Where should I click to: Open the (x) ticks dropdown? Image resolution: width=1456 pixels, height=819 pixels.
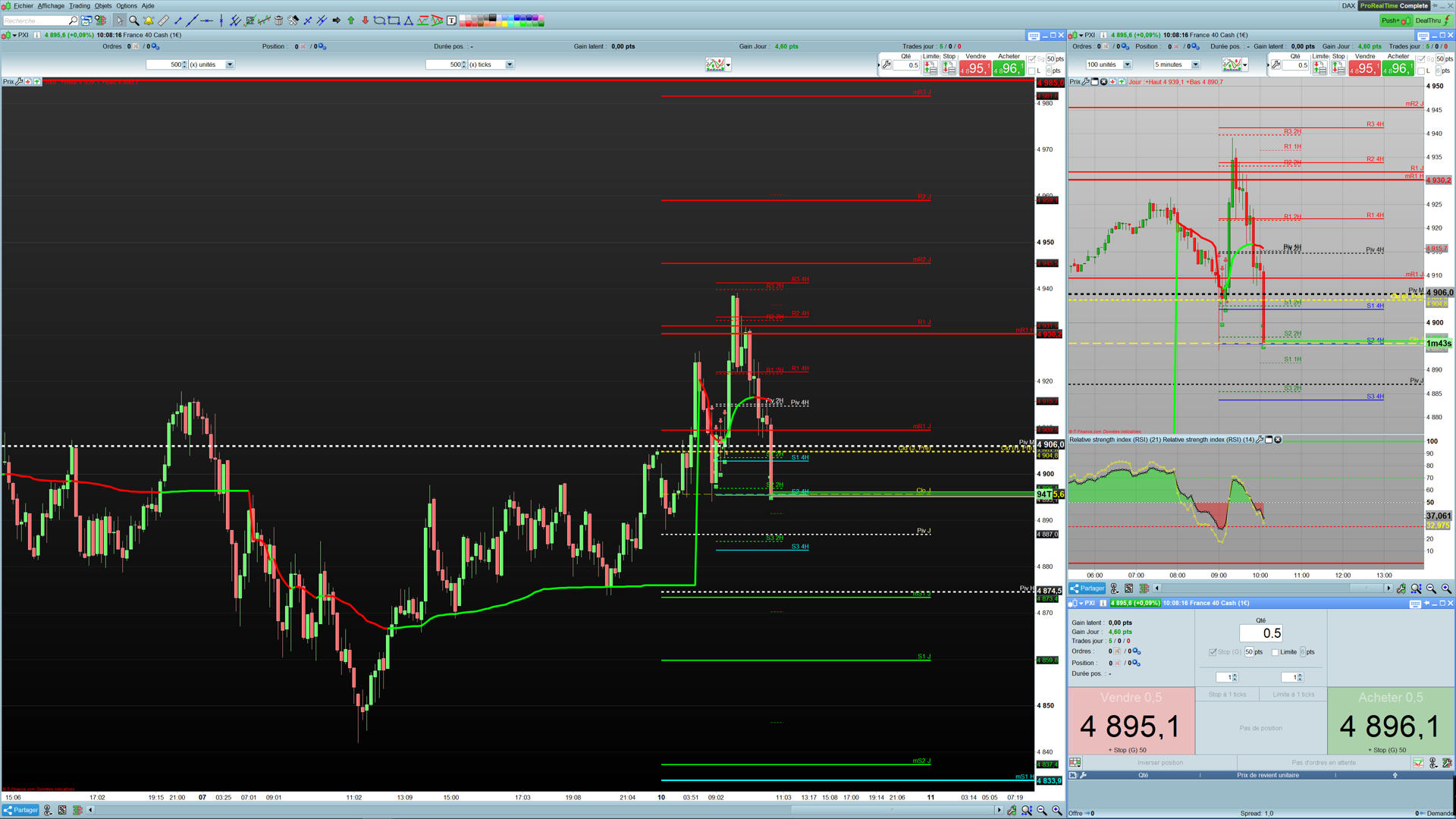510,64
